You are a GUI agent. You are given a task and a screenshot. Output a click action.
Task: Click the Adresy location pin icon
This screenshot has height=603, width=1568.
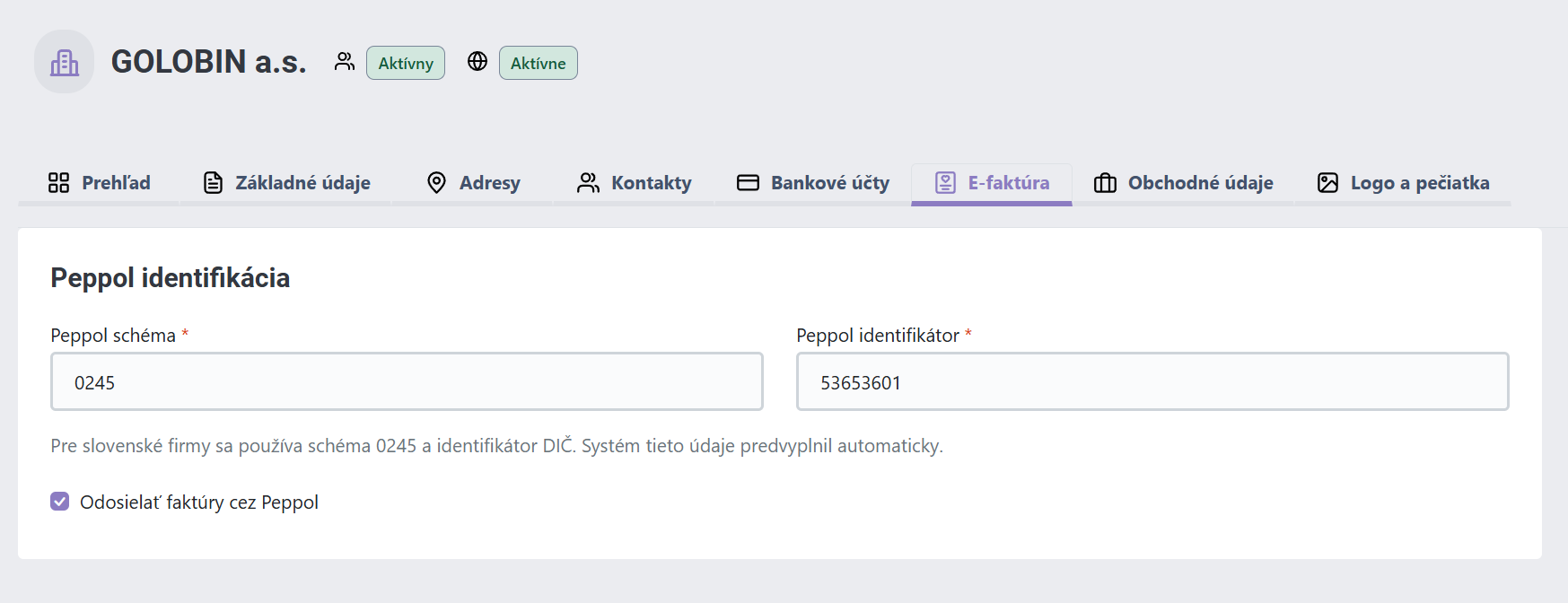coord(436,183)
